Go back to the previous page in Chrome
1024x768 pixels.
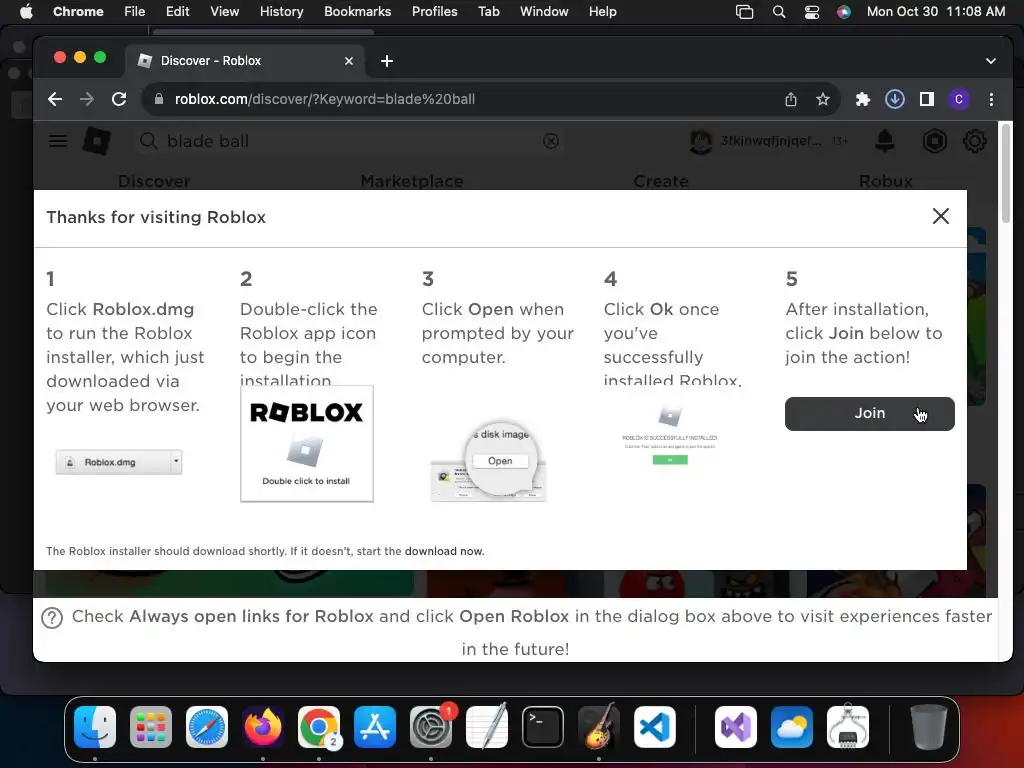[55, 99]
